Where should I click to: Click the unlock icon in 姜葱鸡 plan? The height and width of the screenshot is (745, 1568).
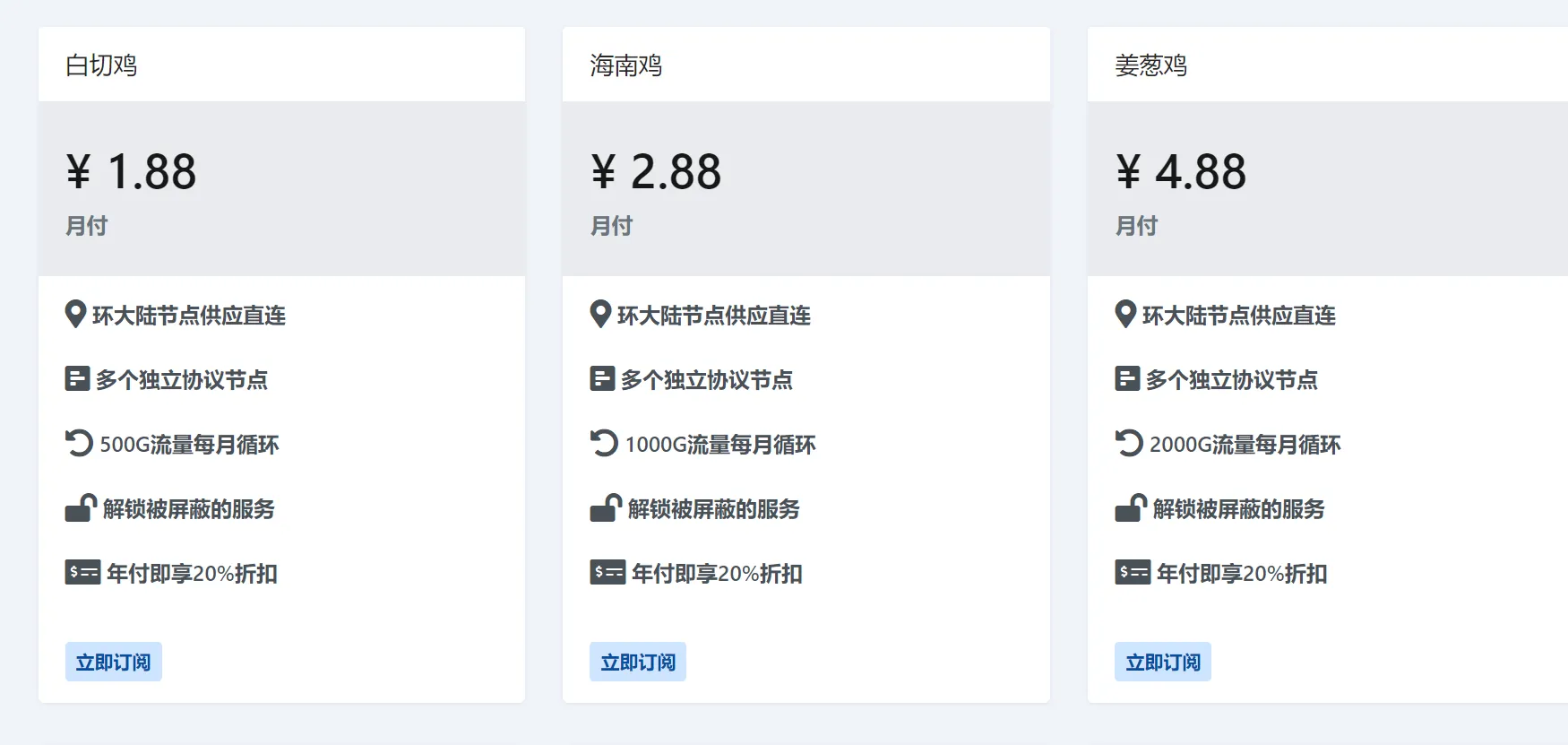tap(1131, 508)
